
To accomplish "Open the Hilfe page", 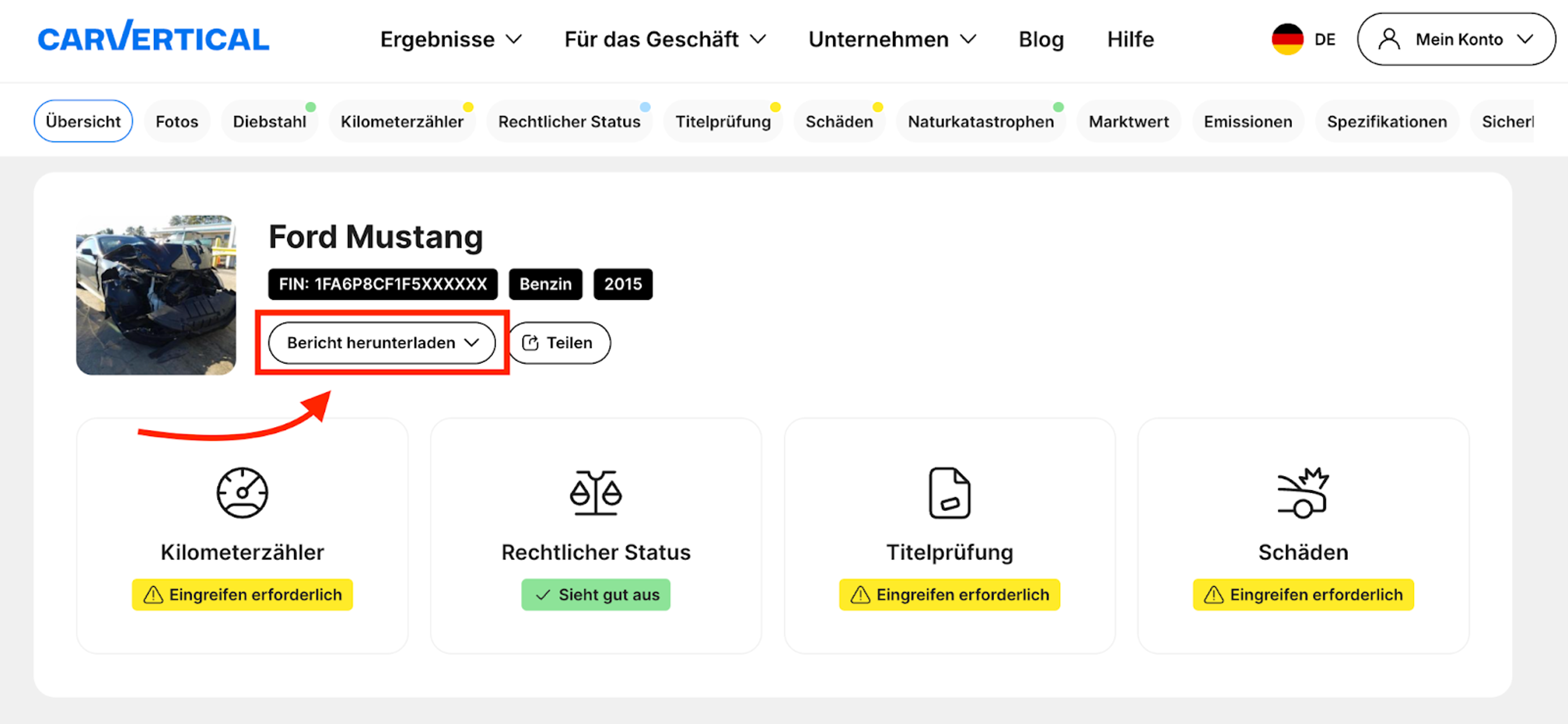I will click(1130, 40).
